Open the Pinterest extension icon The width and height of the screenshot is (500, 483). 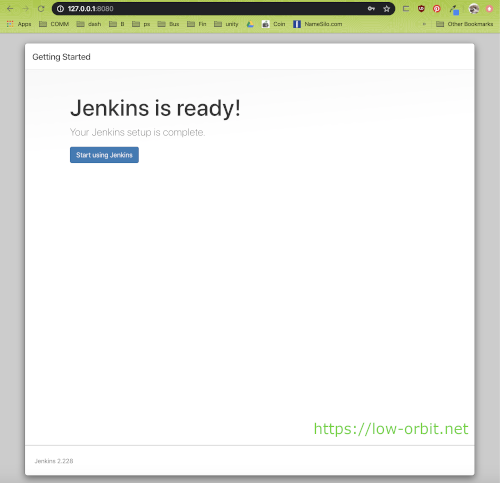(437, 9)
